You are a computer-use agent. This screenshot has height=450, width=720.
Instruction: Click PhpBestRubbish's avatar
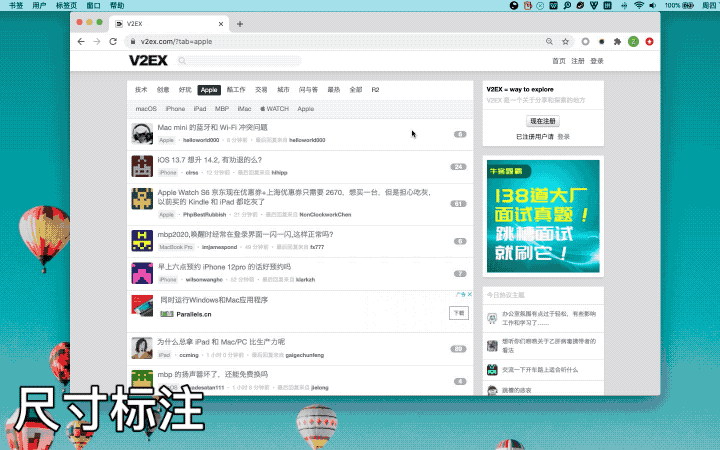(142, 198)
